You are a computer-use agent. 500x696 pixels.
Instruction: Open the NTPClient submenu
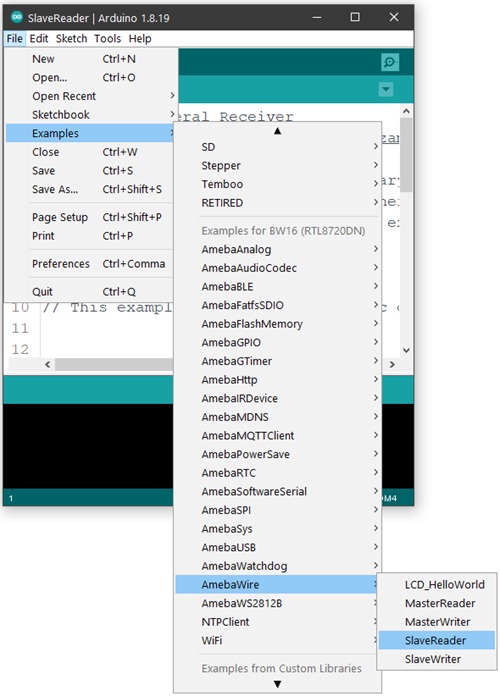(278, 622)
